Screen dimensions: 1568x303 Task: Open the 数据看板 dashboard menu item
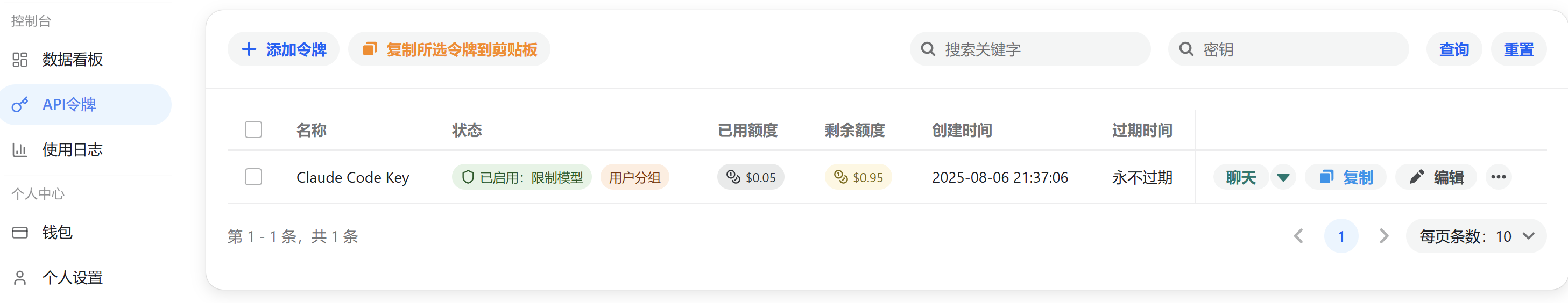coord(72,60)
